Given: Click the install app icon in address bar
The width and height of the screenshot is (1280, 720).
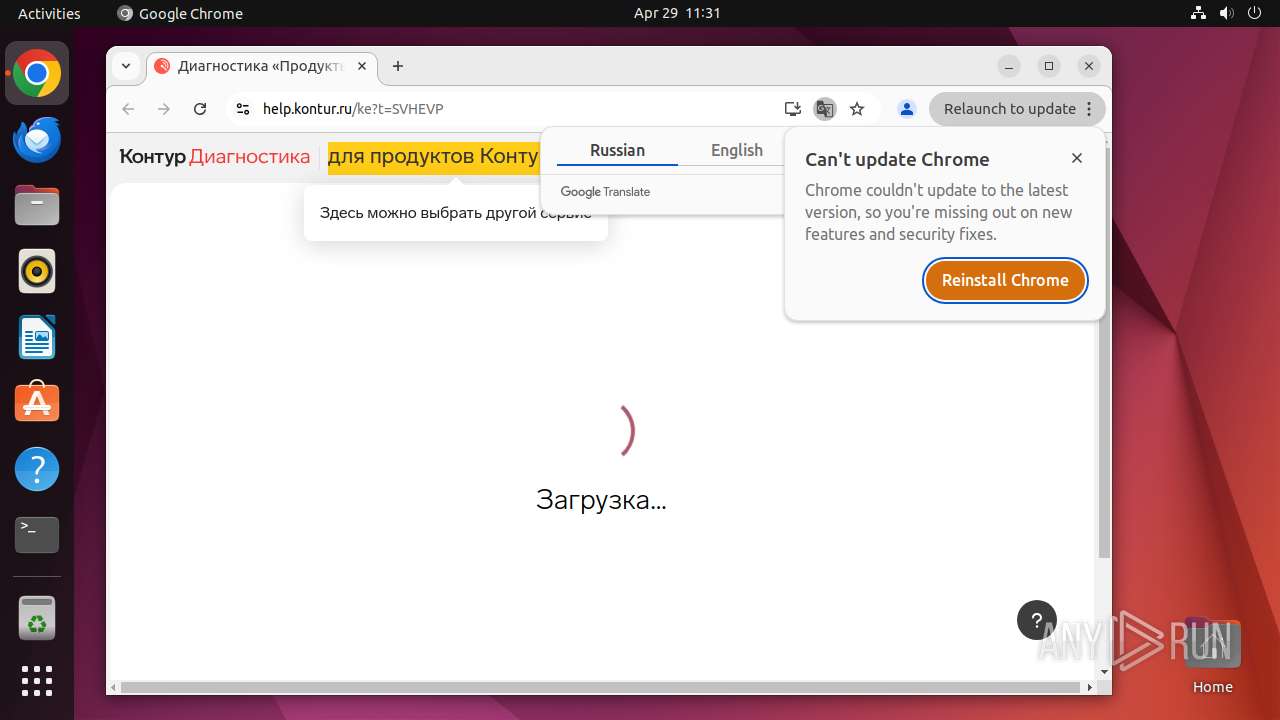Looking at the screenshot, I should click(x=793, y=109).
